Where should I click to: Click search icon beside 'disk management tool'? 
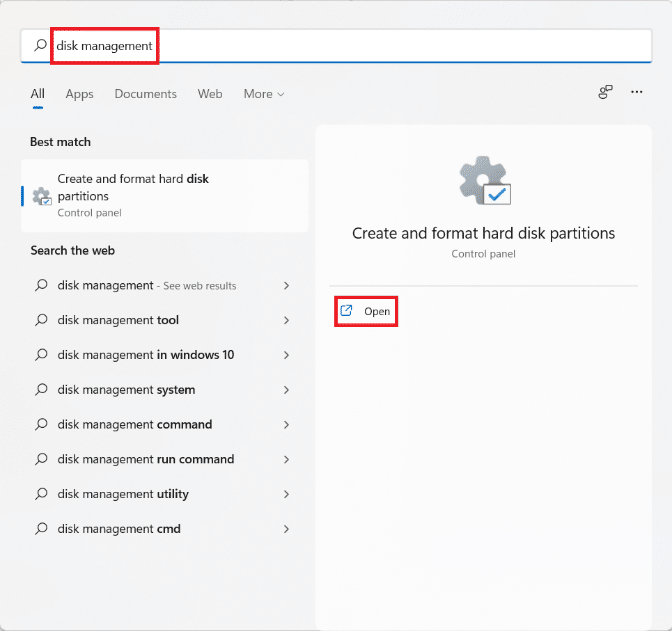41,320
